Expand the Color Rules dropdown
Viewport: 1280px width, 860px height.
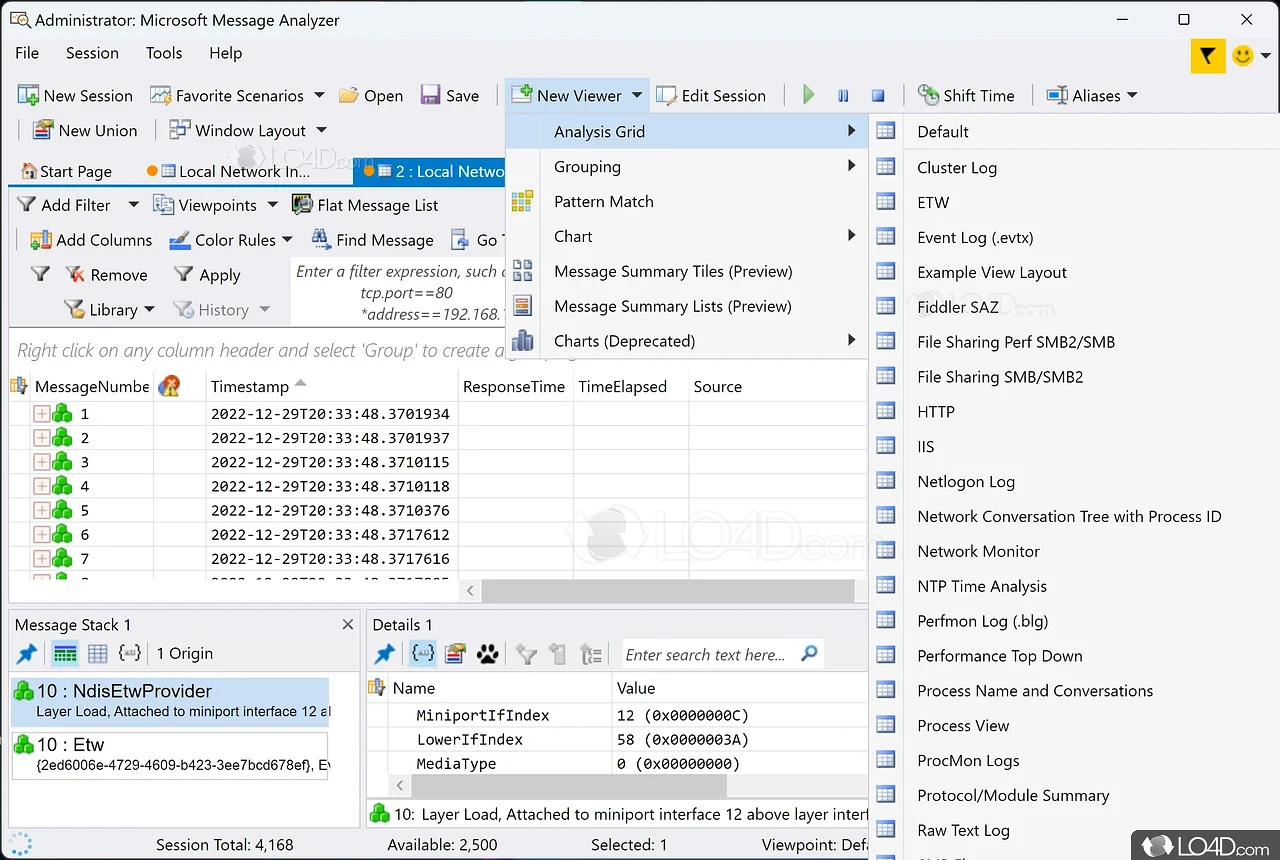click(287, 240)
